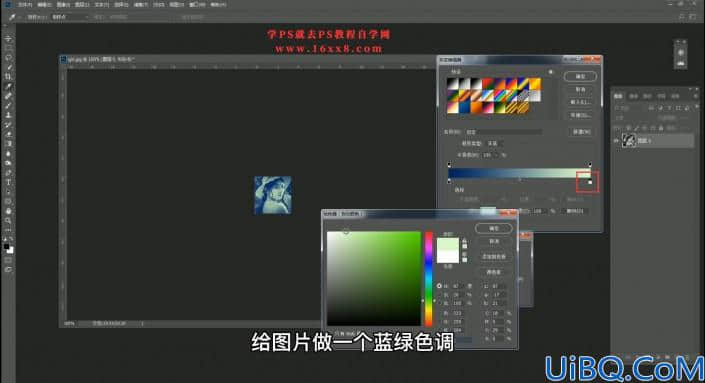Select the Lasso tool
This screenshot has width=705, height=383.
pyautogui.click(x=8, y=58)
